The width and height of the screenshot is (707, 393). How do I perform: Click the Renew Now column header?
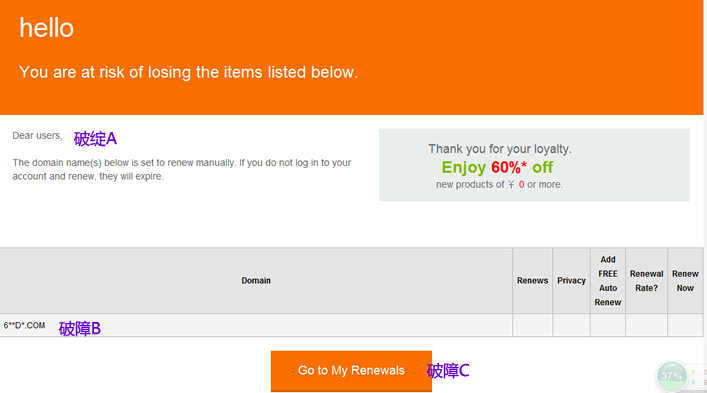pyautogui.click(x=685, y=280)
